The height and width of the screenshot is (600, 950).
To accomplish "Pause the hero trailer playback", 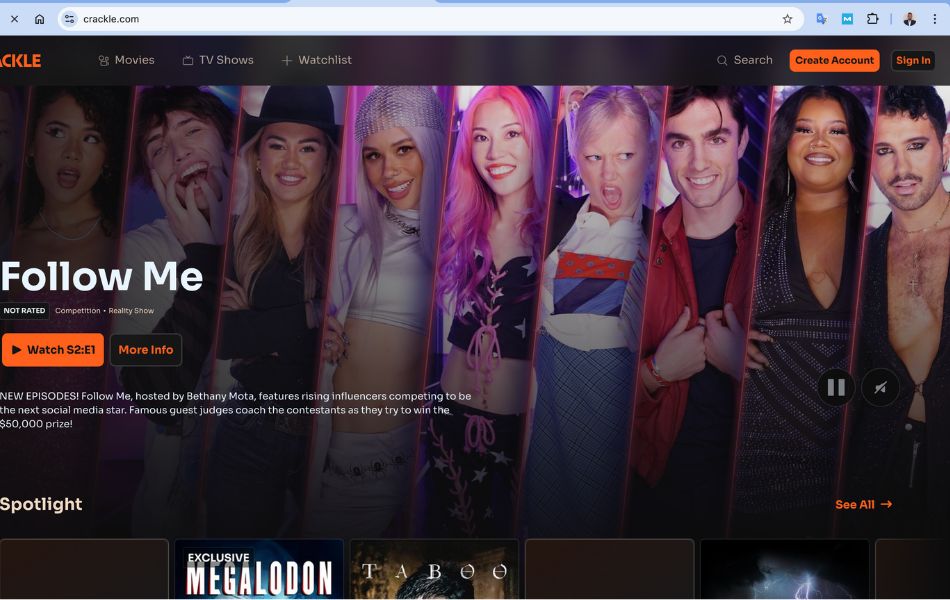I will point(836,387).
